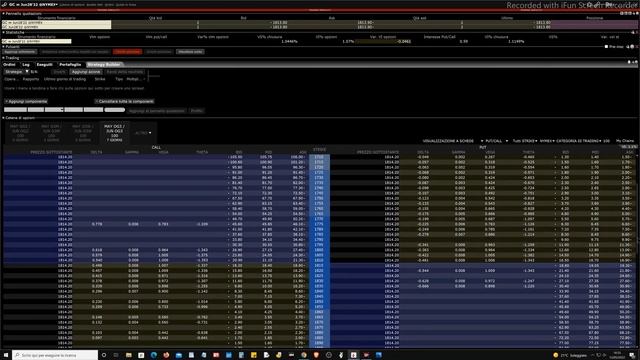Click the STRIKE column header
Screen dimensions: 640x360
pyautogui.click(x=320, y=150)
